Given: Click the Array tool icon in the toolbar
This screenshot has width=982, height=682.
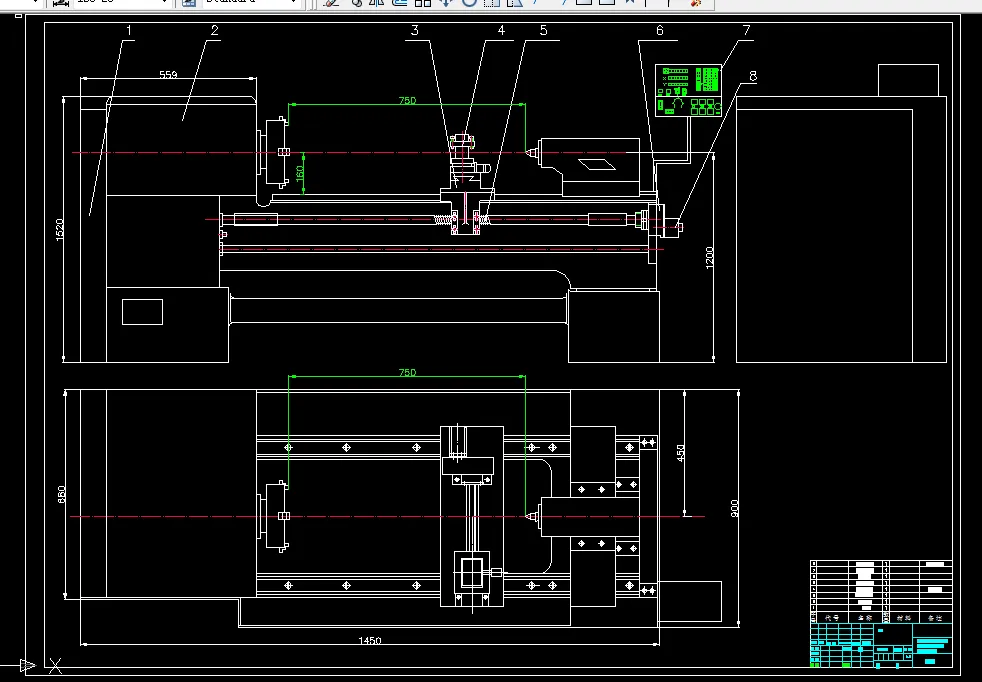Looking at the screenshot, I should (x=423, y=3).
